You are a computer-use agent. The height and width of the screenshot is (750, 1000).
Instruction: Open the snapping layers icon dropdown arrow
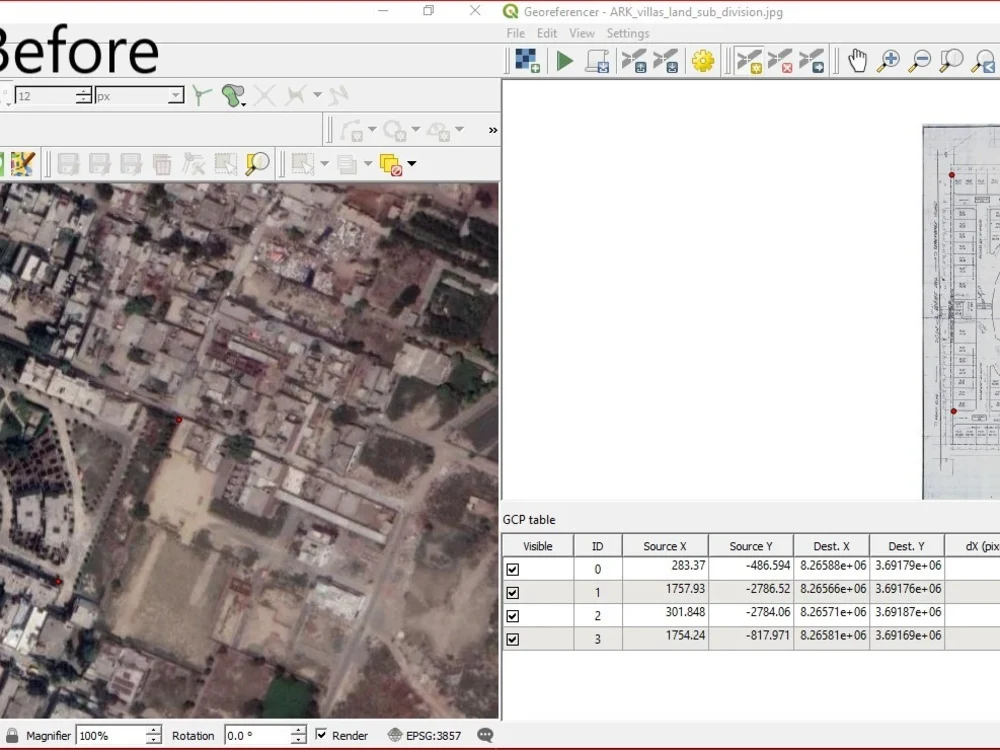point(244,105)
